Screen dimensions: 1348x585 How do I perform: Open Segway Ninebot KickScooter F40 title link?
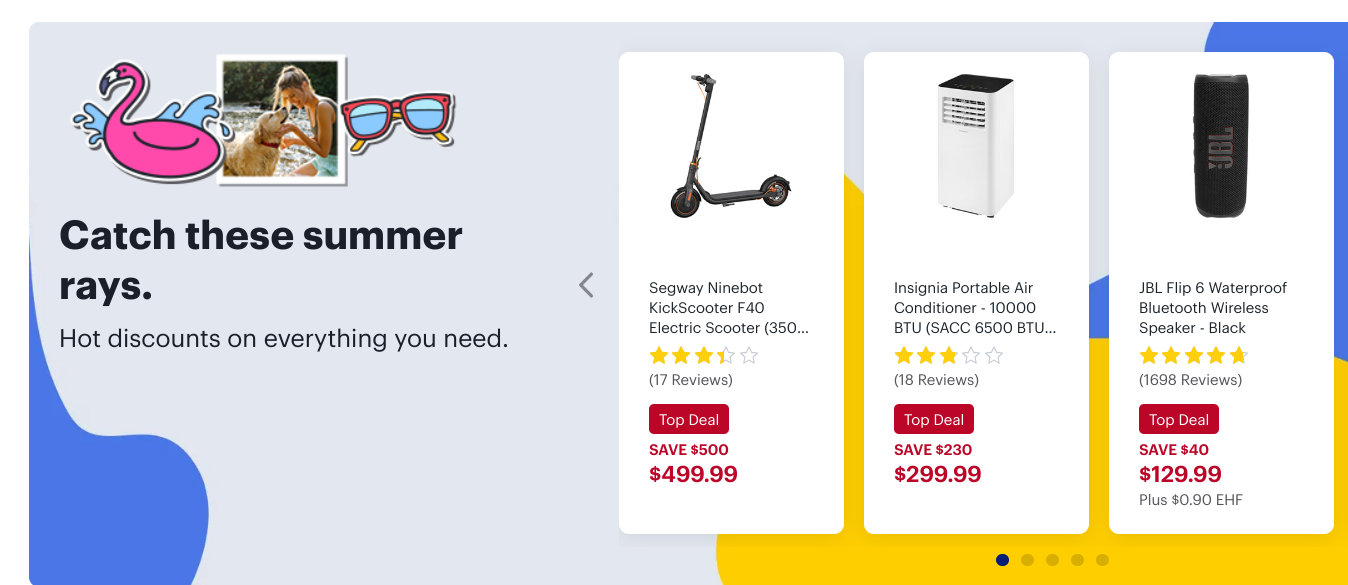click(729, 308)
